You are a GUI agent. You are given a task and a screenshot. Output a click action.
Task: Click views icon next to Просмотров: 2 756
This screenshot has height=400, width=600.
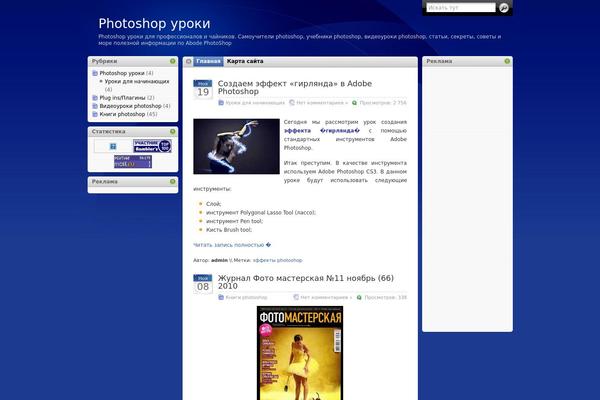tap(354, 103)
